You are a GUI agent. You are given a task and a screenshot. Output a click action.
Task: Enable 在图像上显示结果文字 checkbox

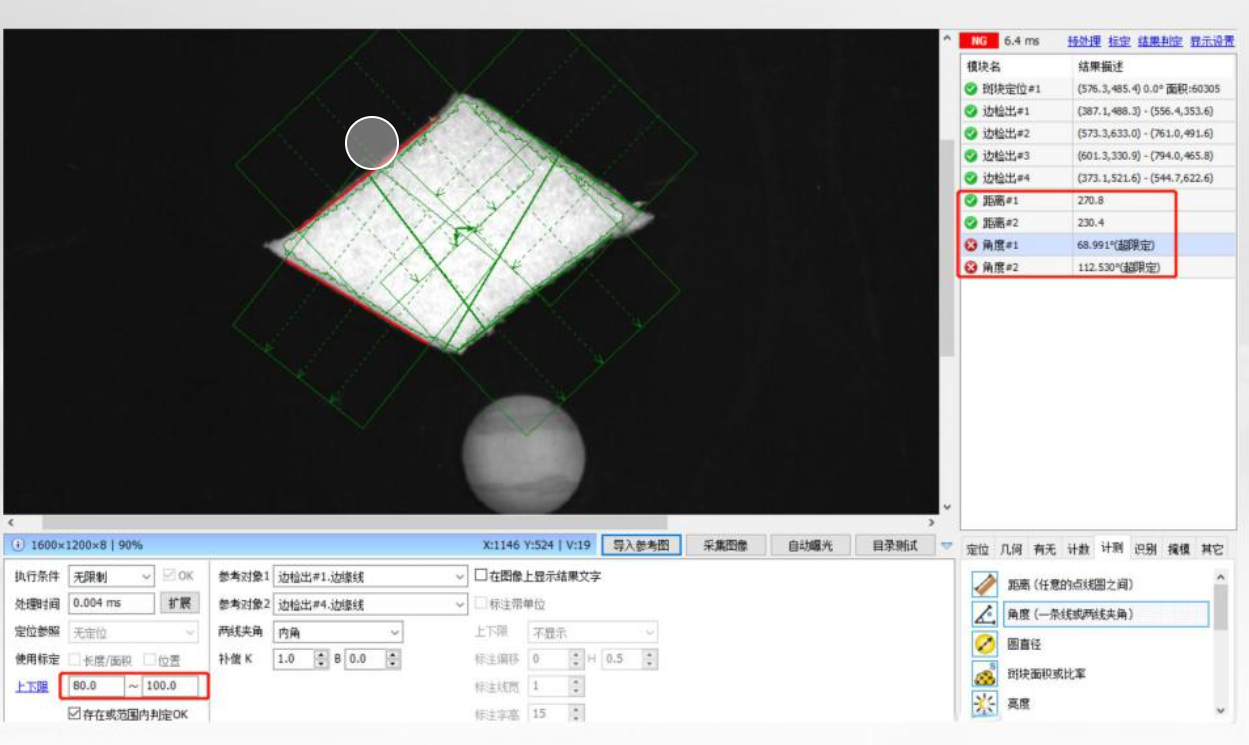(x=481, y=576)
